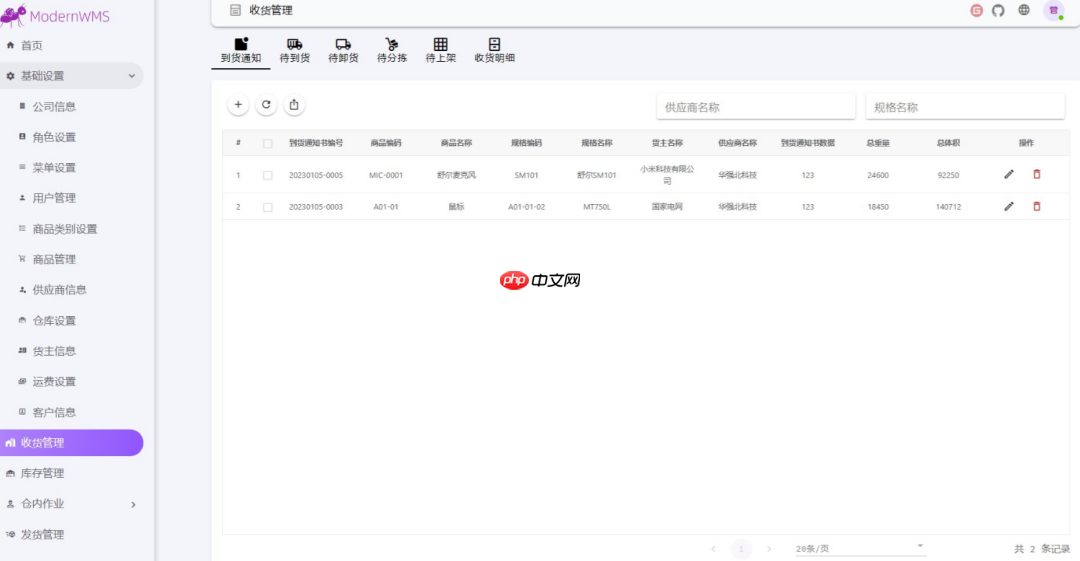Image resolution: width=1080 pixels, height=561 pixels.
Task: Collapse the 基础设置 menu group
Action: pyautogui.click(x=72, y=76)
